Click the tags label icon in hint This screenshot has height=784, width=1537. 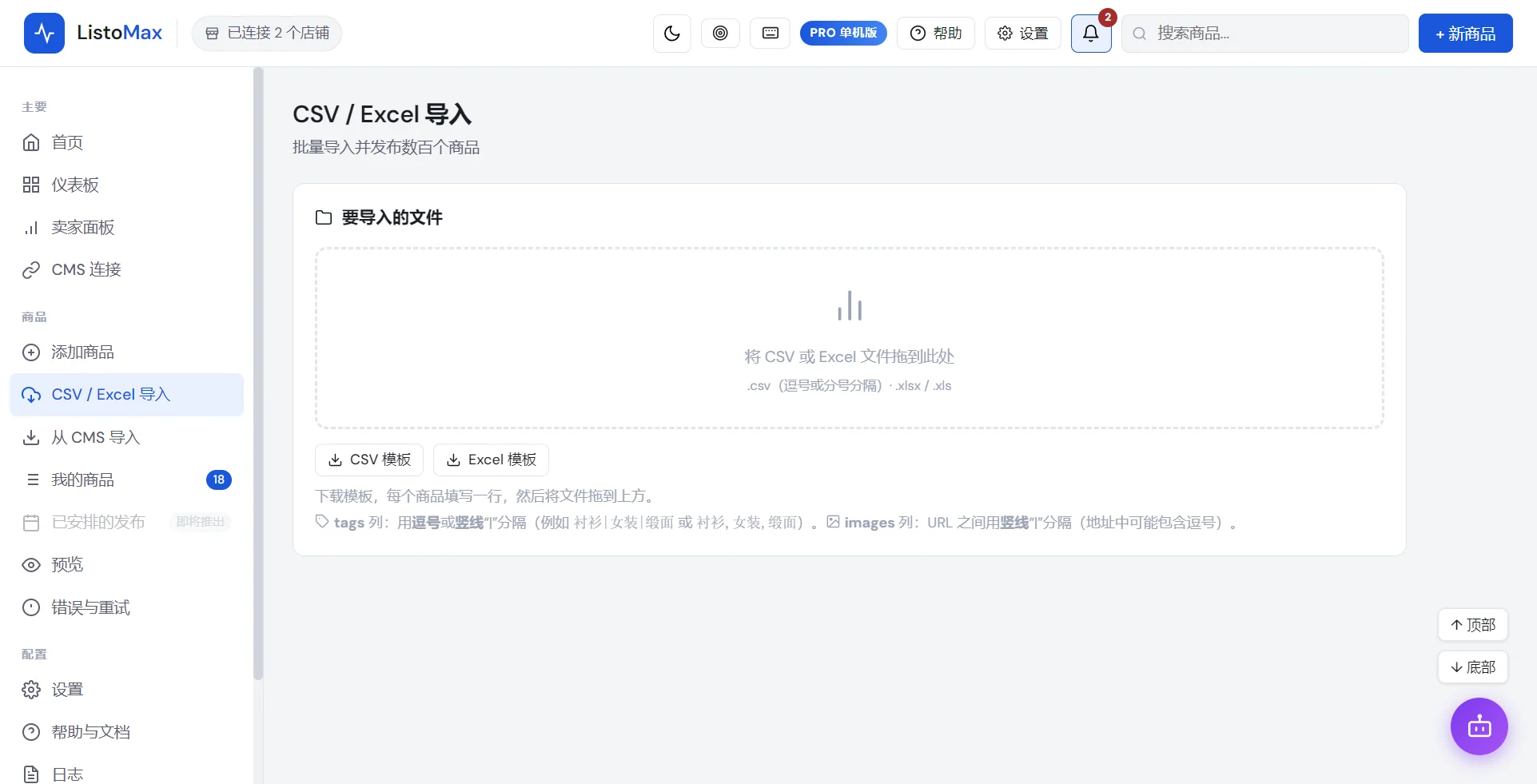322,521
